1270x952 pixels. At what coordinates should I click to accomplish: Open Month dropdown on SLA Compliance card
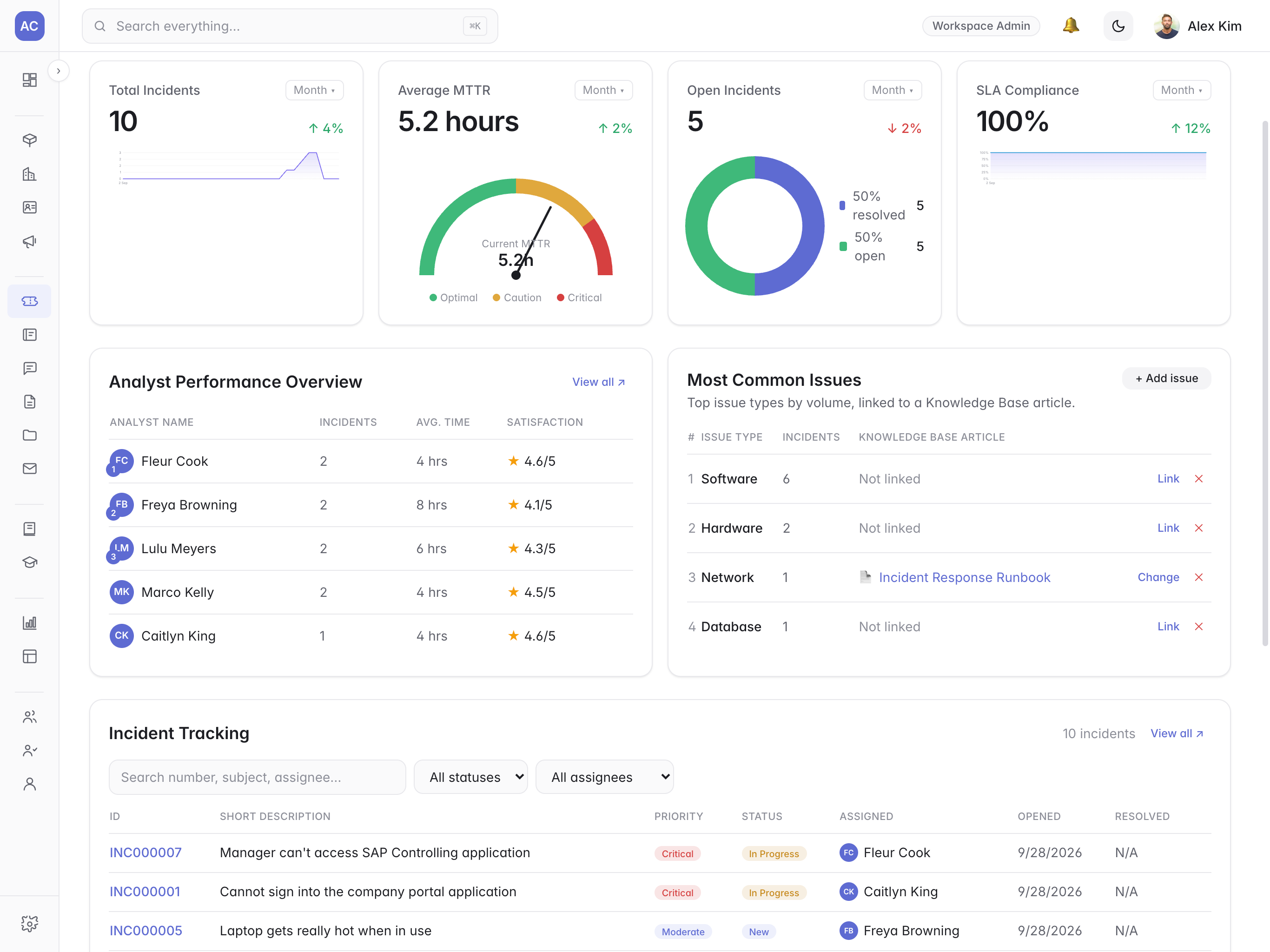tap(1182, 90)
